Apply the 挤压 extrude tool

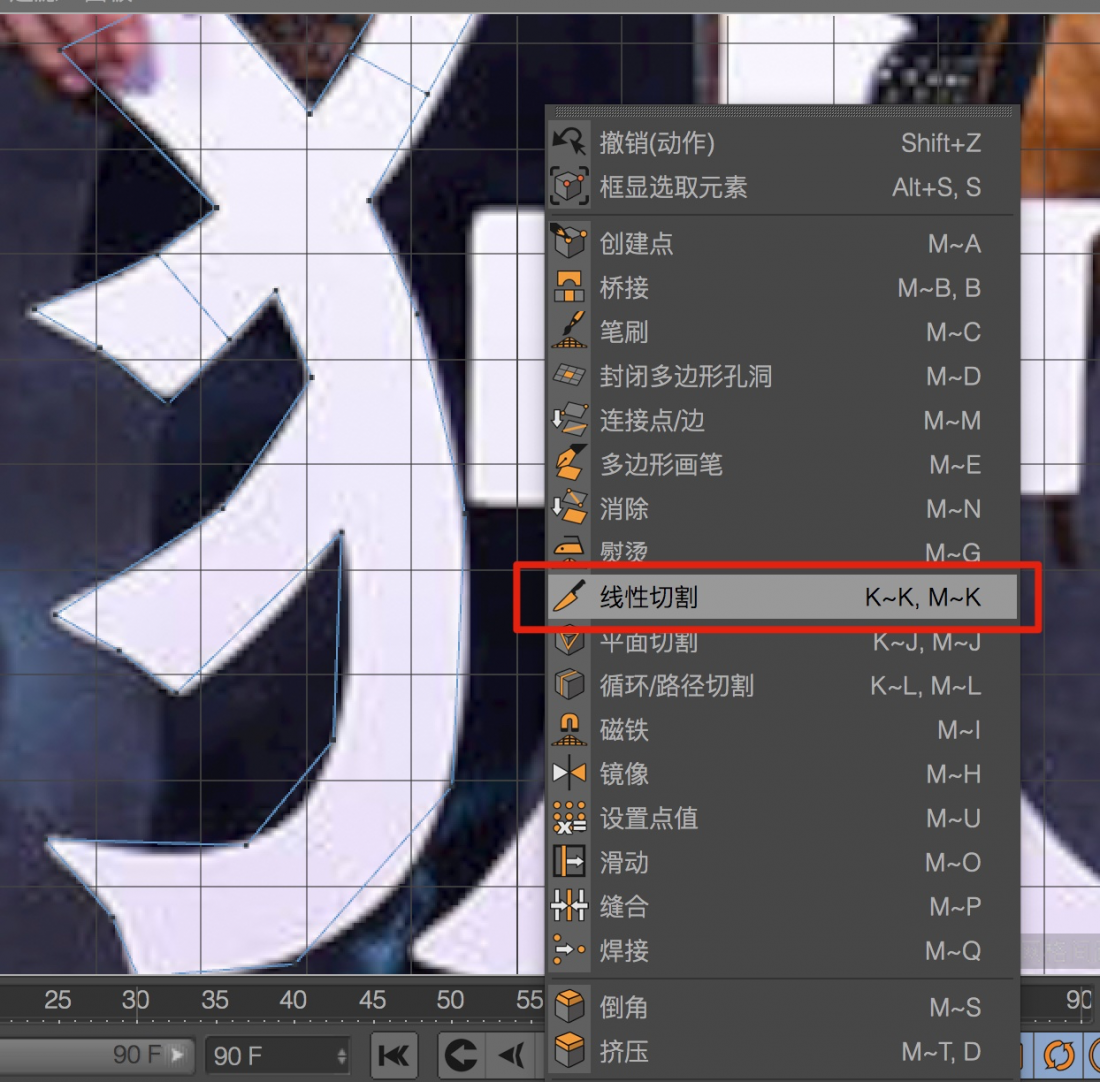[x=624, y=1052]
